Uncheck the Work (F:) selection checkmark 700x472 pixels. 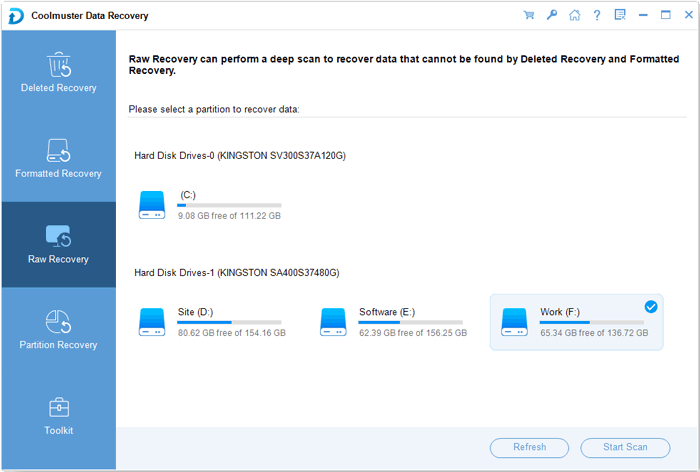651,307
